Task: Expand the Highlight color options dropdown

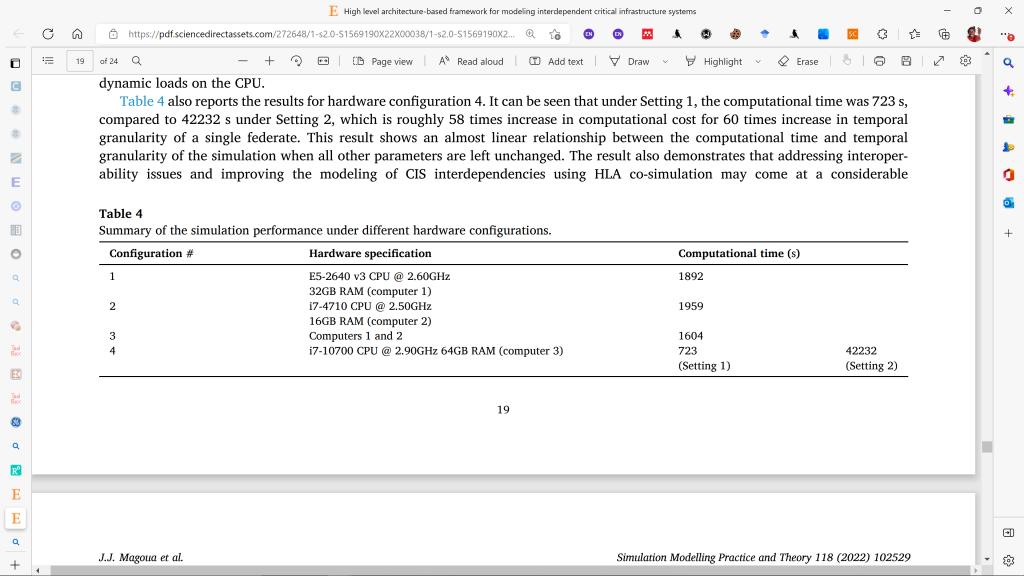Action: (x=757, y=61)
